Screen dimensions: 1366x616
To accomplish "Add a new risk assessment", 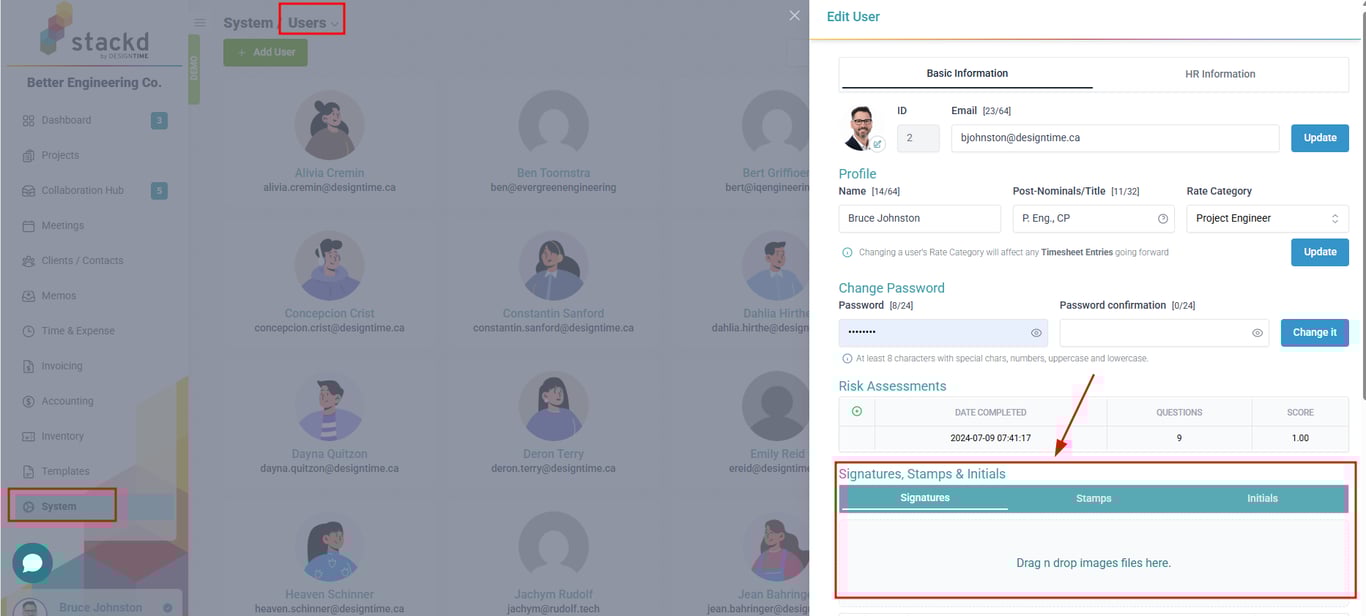I will (856, 411).
